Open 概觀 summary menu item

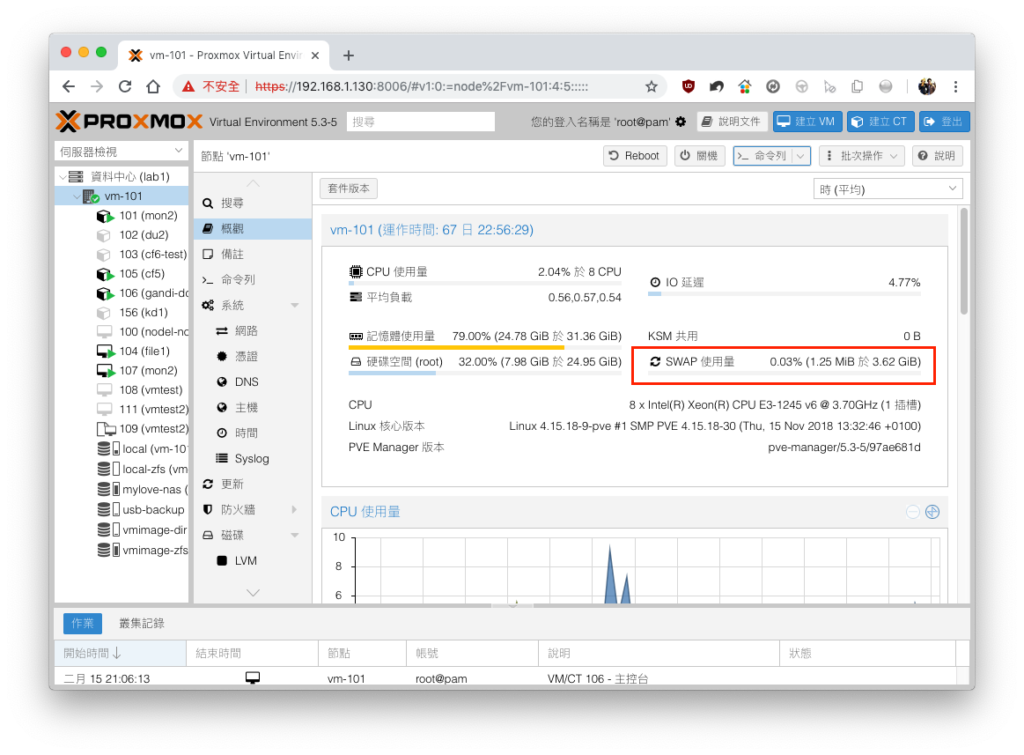tap(253, 229)
